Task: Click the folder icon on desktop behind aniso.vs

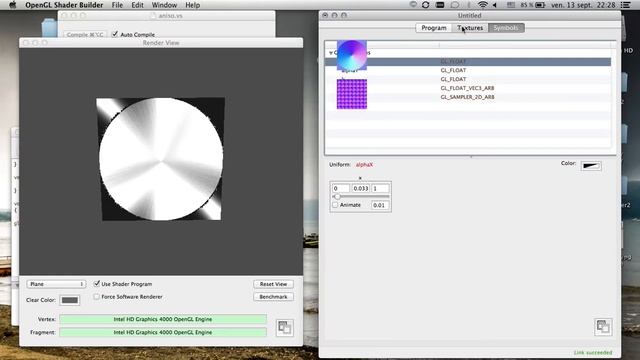Action: coord(49,28)
